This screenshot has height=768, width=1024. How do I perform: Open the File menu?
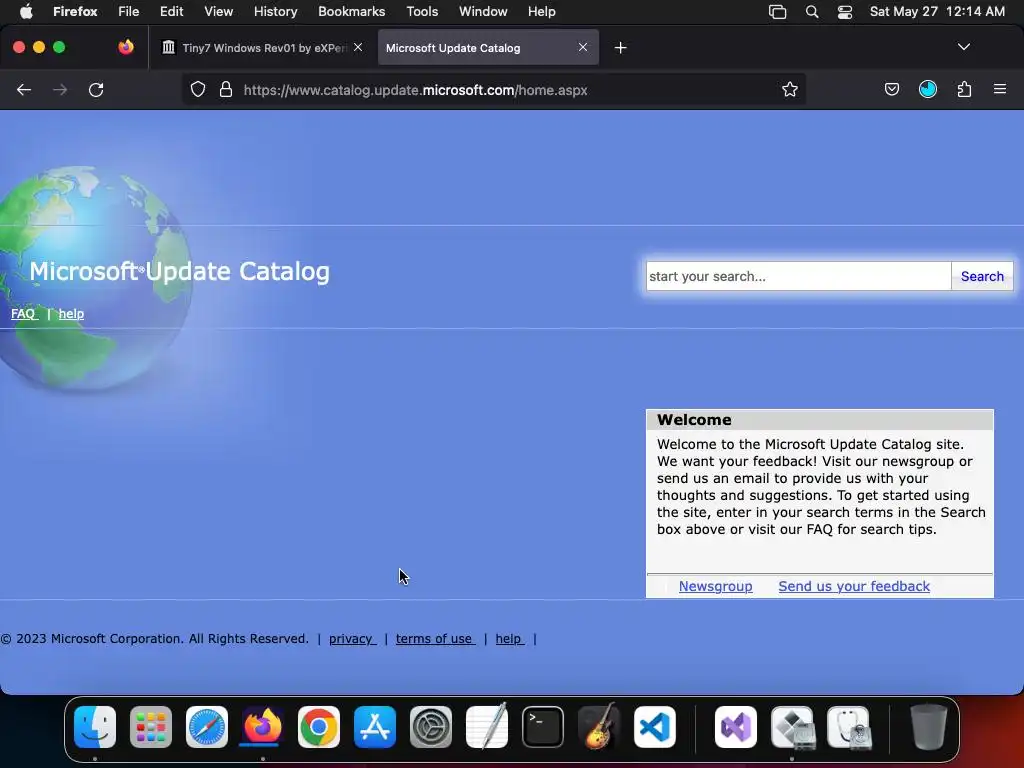click(129, 12)
